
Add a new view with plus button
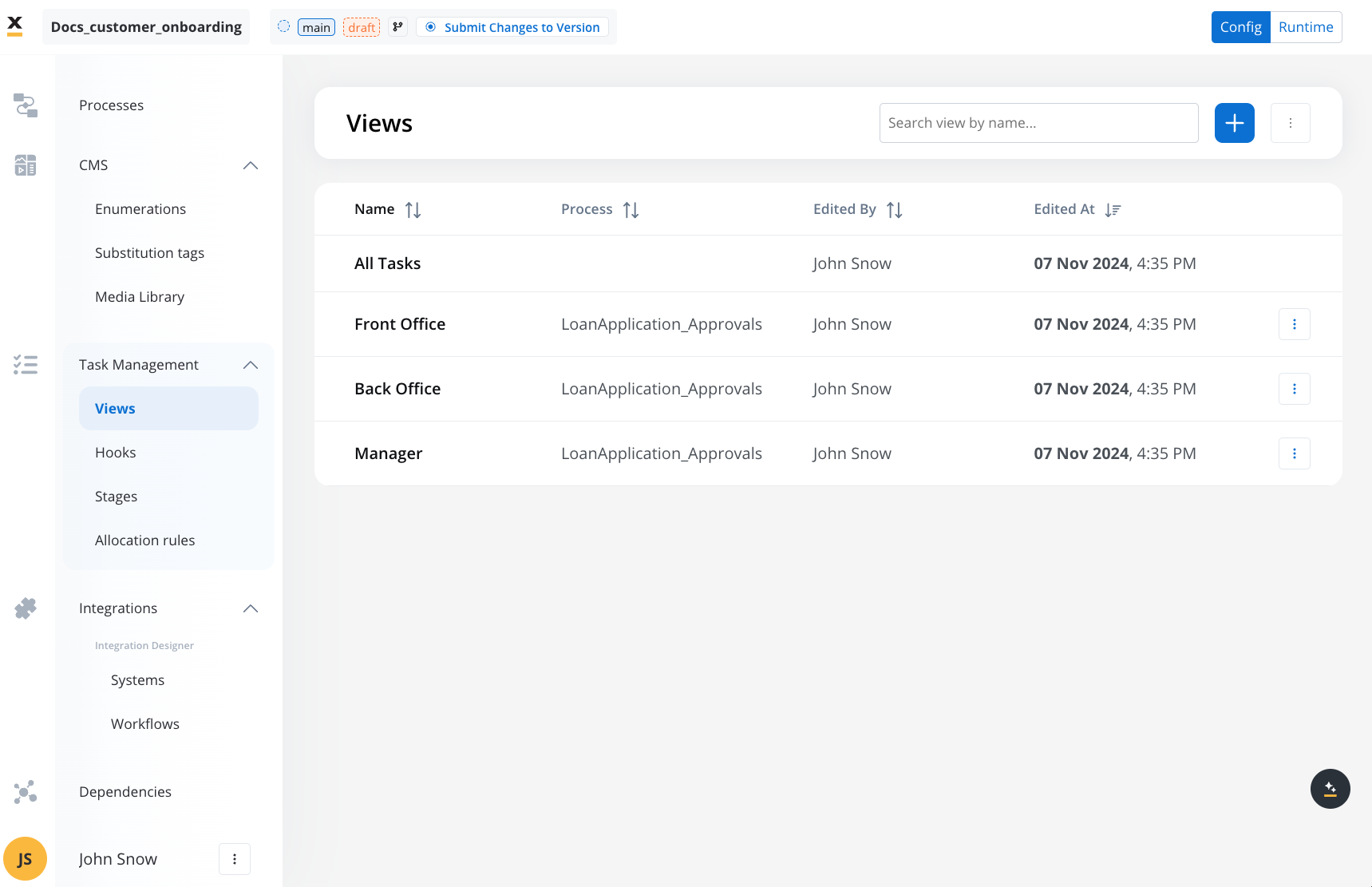coord(1235,123)
